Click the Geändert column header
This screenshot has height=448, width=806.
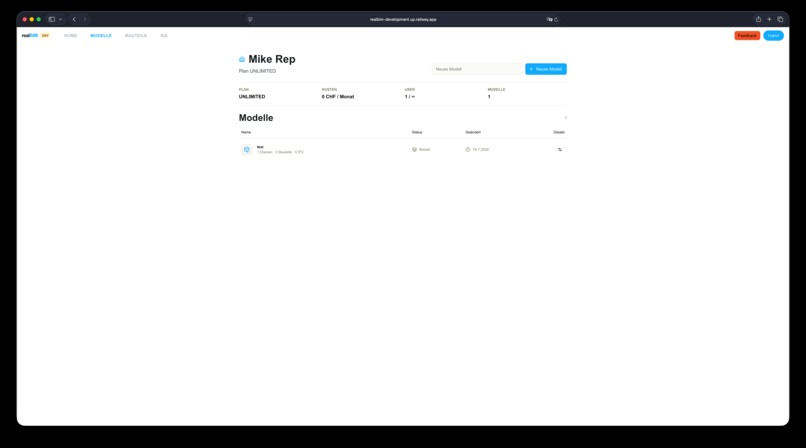tap(473, 132)
